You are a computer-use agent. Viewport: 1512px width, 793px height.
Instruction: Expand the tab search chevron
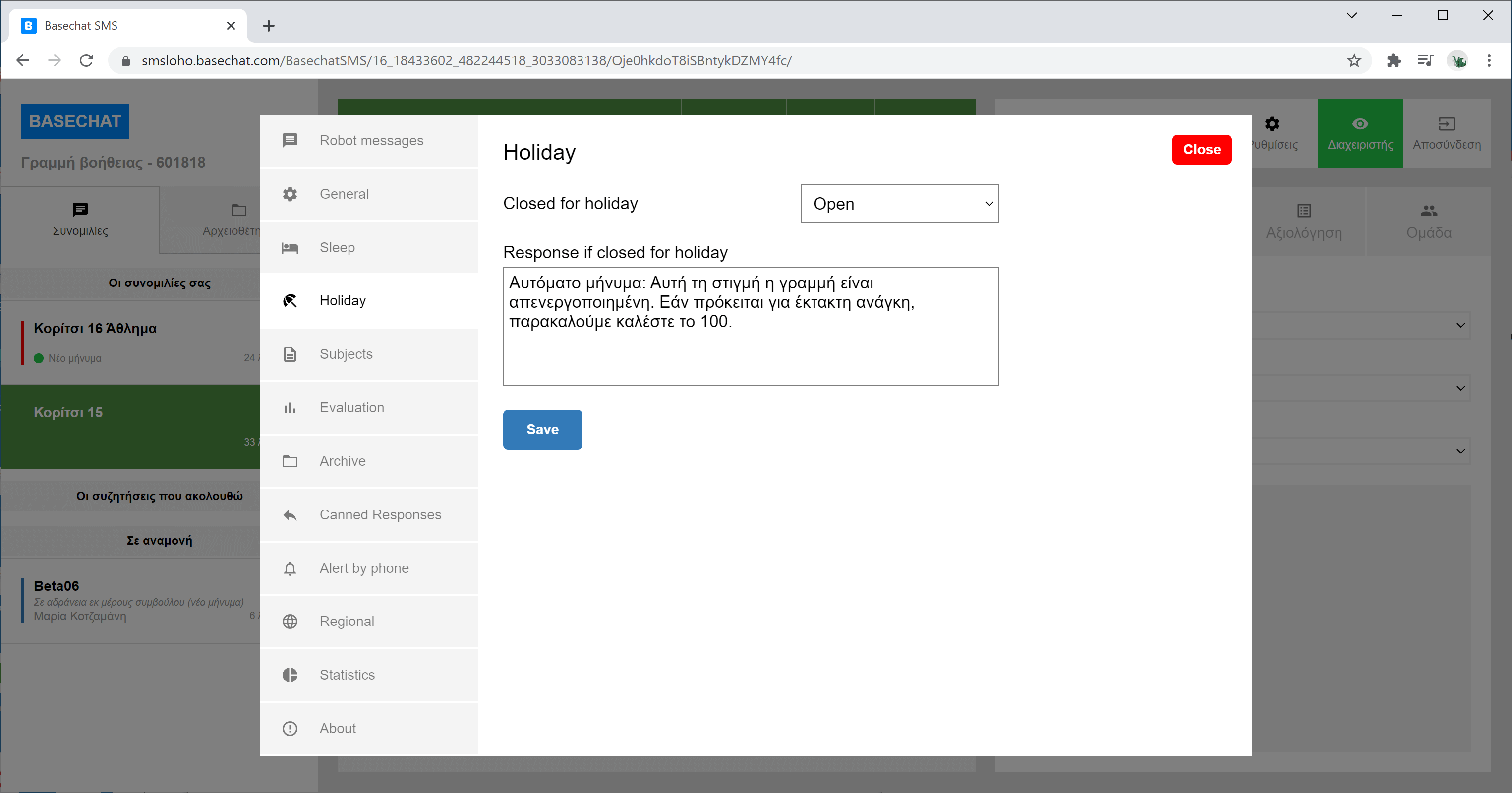1351,16
